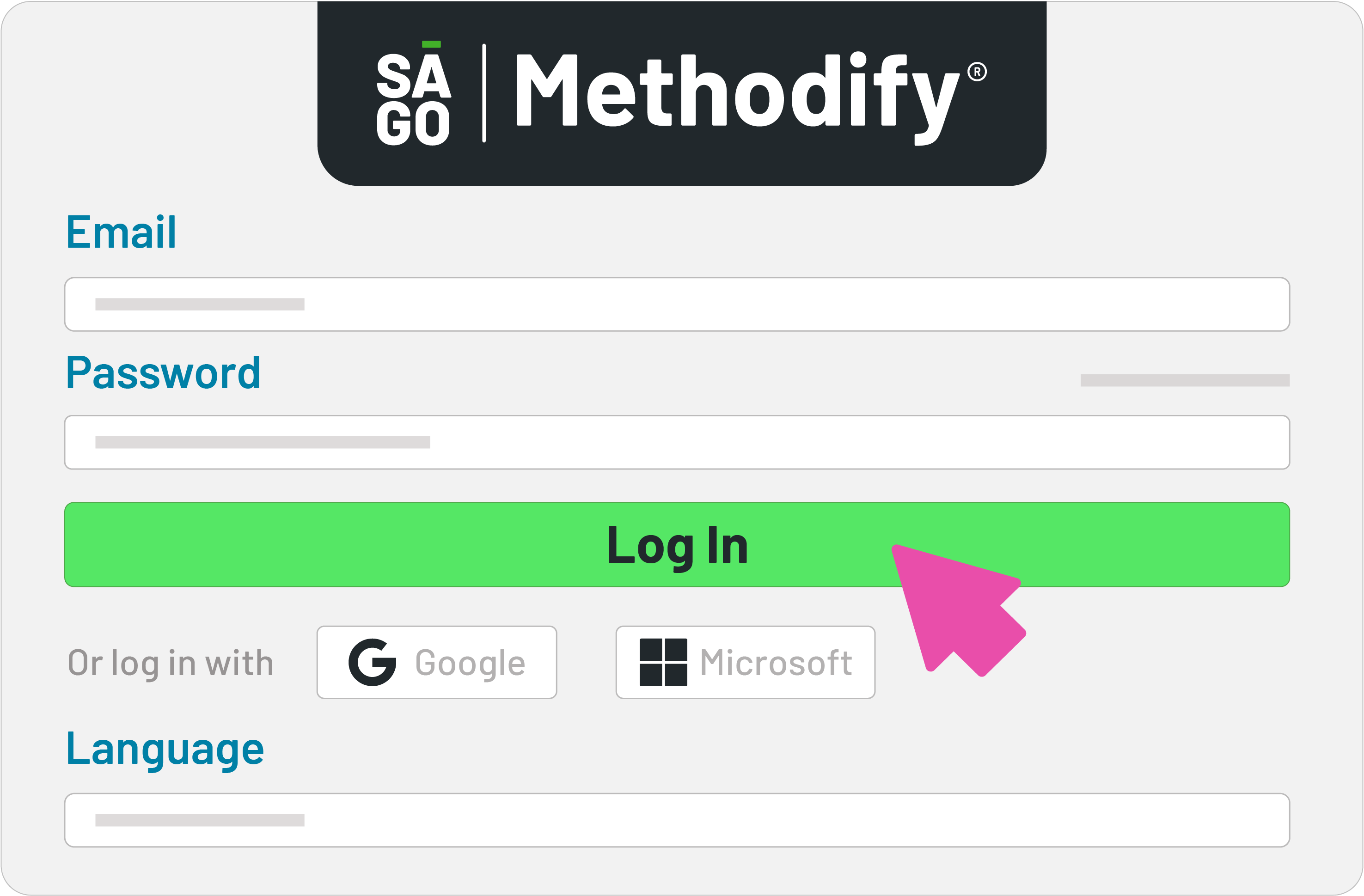Focus the Password input field

pos(676,442)
